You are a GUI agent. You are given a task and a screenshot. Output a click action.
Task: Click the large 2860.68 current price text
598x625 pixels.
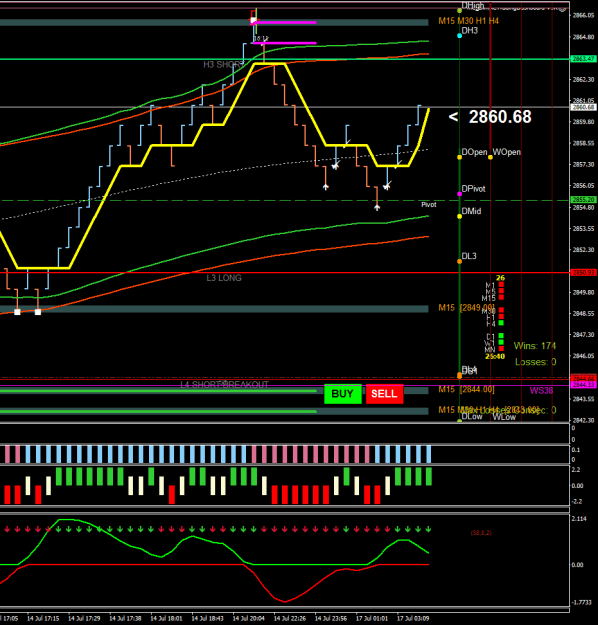point(500,117)
